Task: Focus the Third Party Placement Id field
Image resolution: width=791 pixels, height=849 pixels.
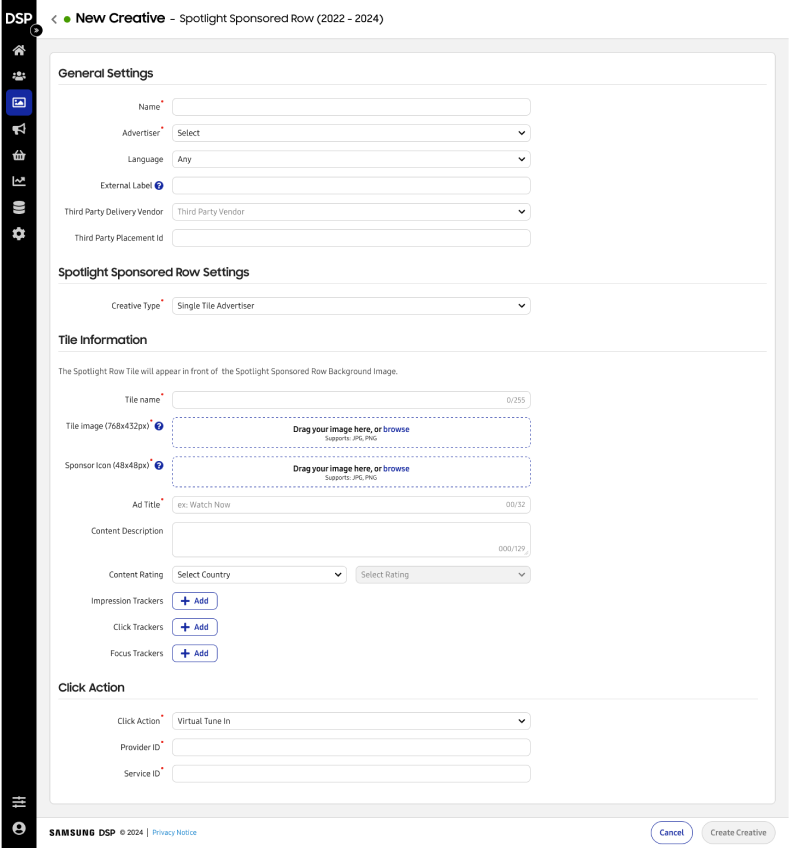Action: click(x=351, y=238)
